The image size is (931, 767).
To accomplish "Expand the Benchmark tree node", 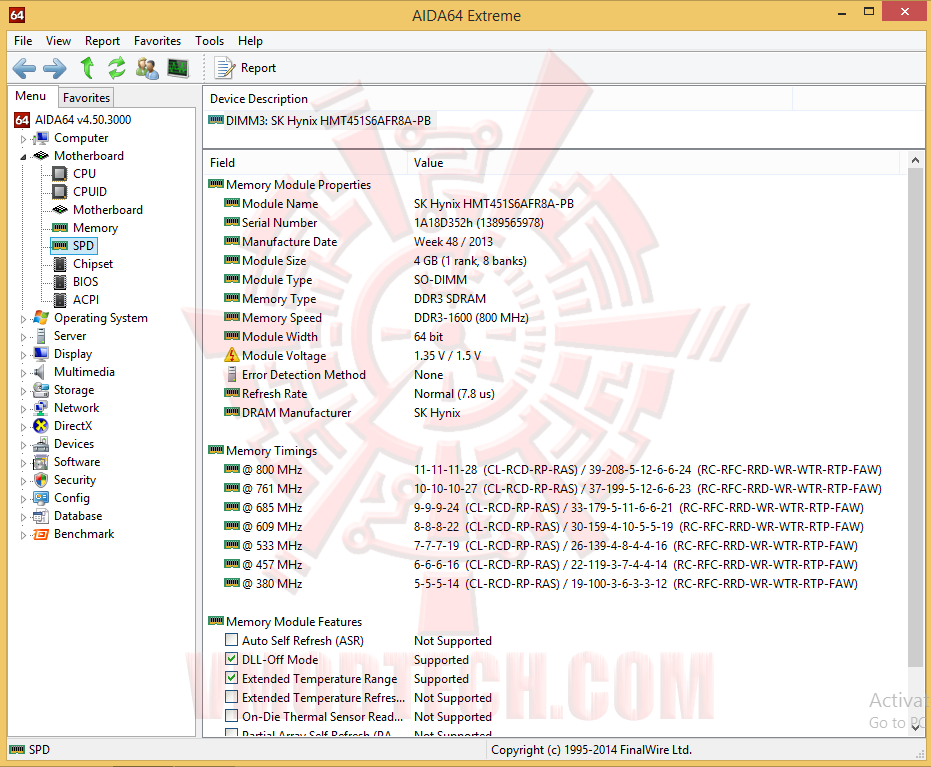I will [24, 535].
